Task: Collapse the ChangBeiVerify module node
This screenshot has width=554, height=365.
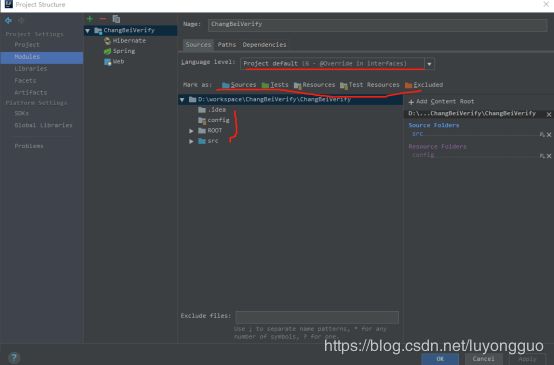Action: click(88, 31)
